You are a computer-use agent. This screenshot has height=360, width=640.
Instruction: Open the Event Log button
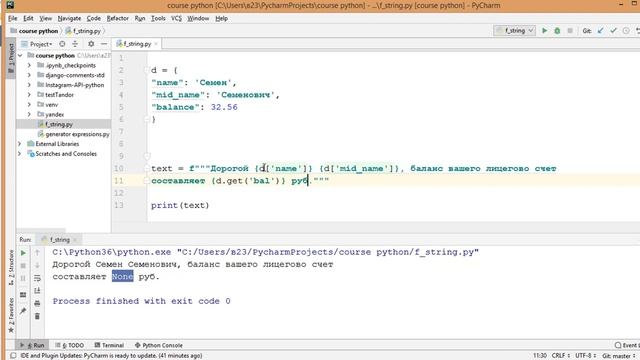coord(627,345)
